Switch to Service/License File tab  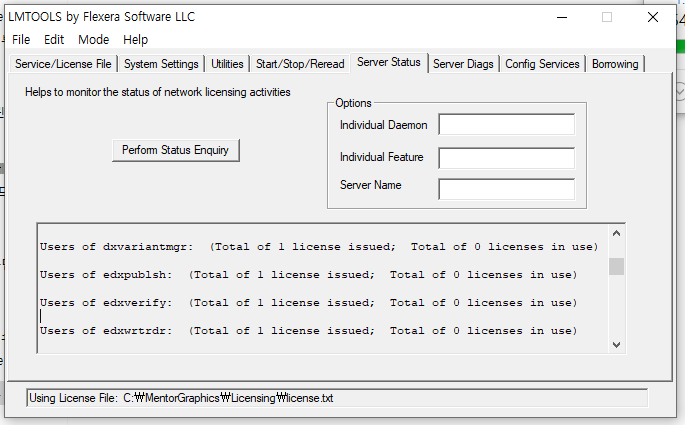63,64
